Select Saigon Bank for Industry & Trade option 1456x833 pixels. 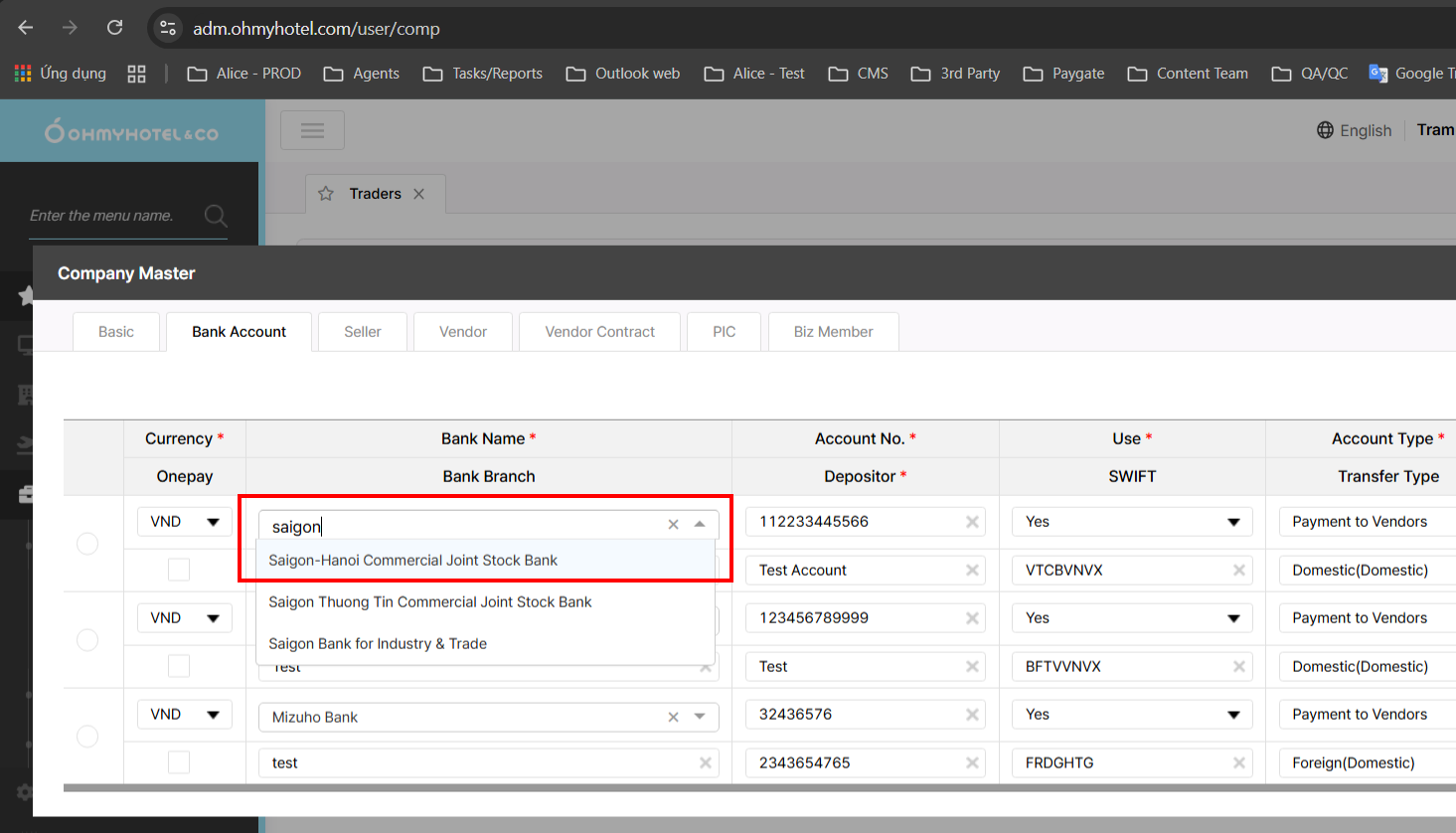378,644
